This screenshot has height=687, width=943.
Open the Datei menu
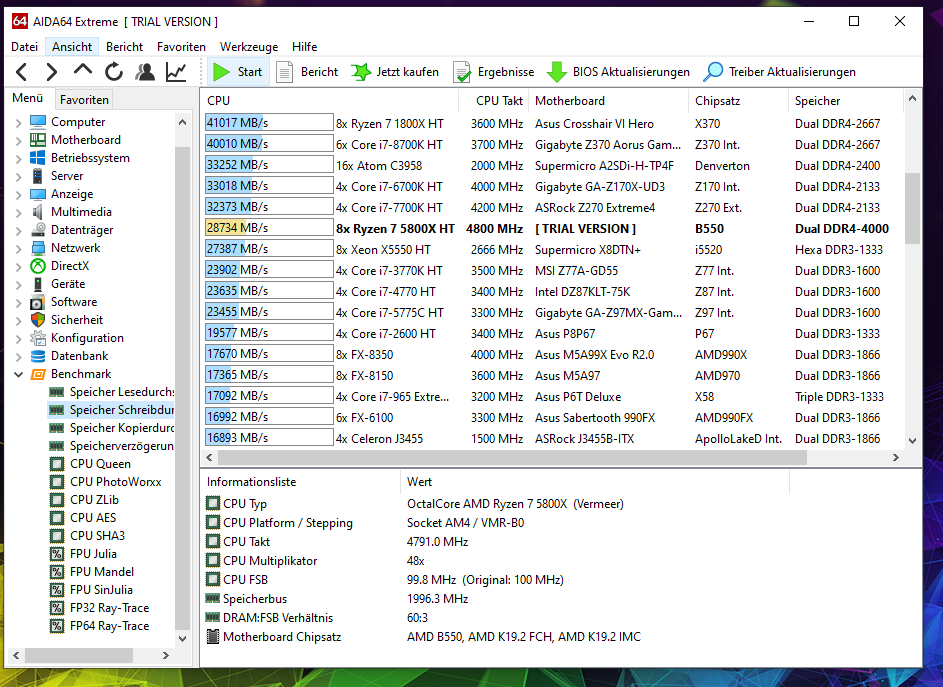pos(25,47)
